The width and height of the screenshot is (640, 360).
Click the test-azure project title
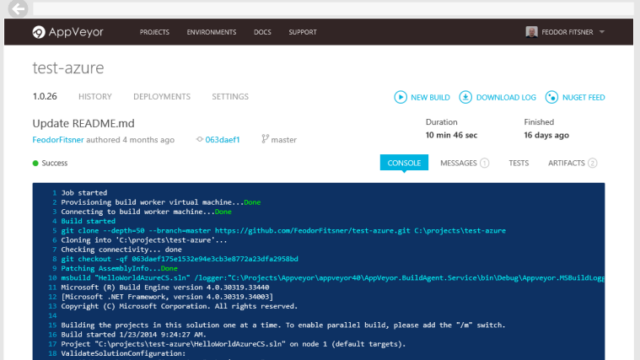[x=68, y=68]
